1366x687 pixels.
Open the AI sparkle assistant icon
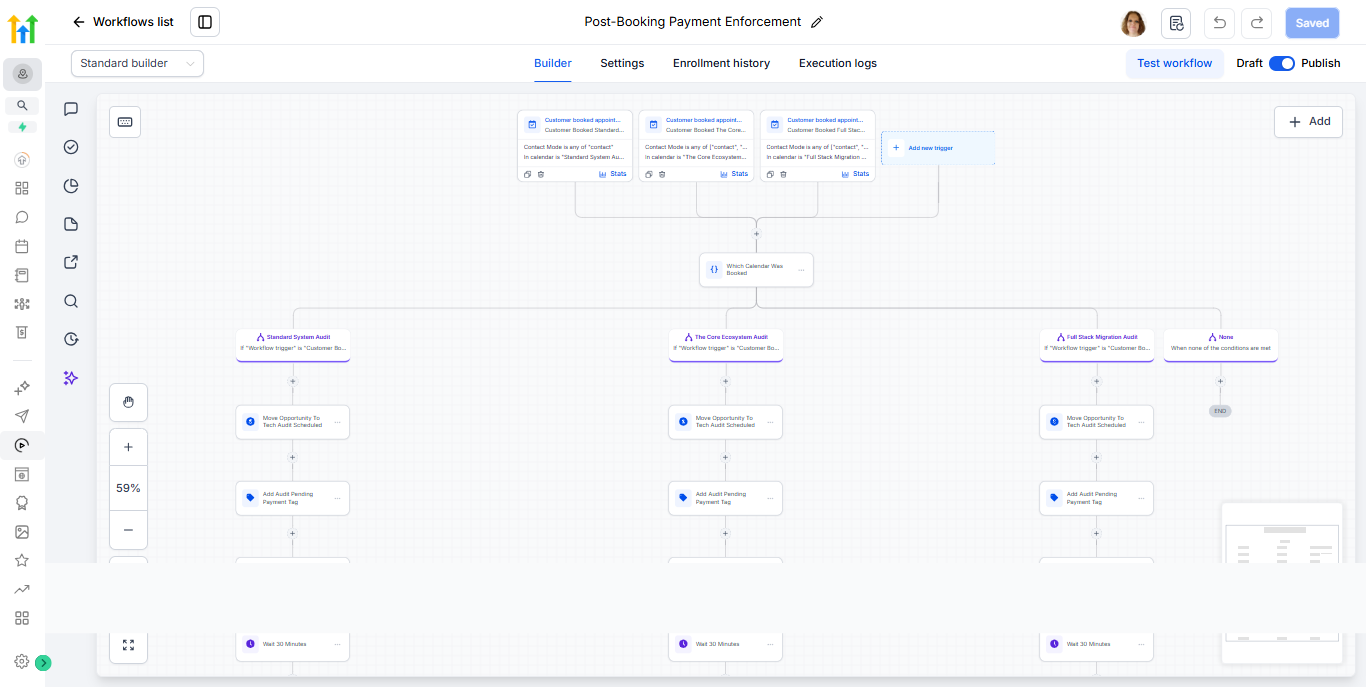click(71, 378)
